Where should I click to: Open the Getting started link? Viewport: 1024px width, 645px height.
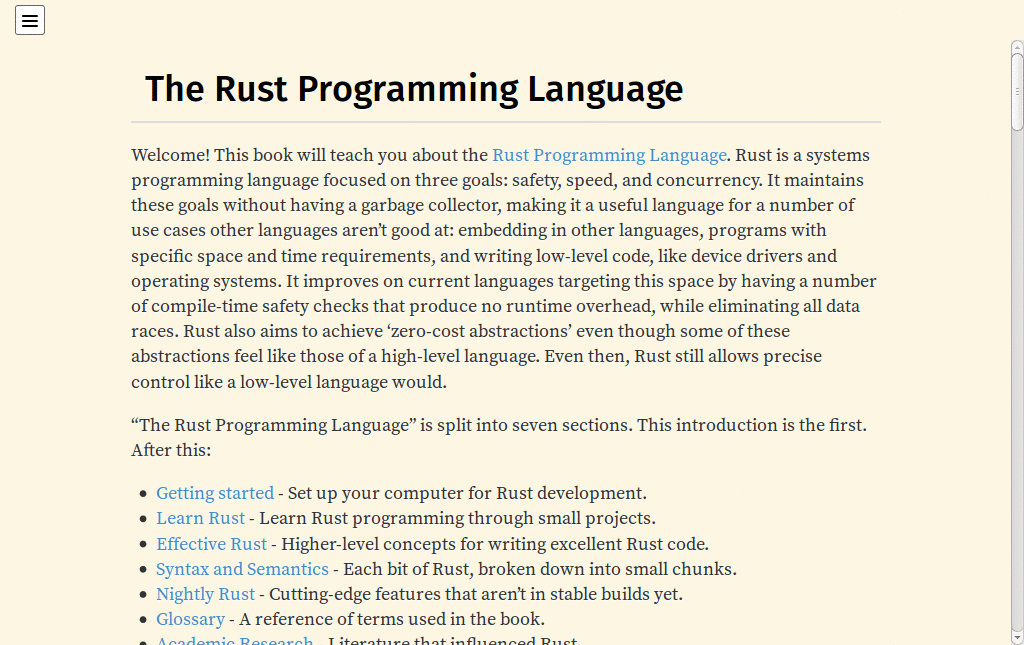pos(215,493)
